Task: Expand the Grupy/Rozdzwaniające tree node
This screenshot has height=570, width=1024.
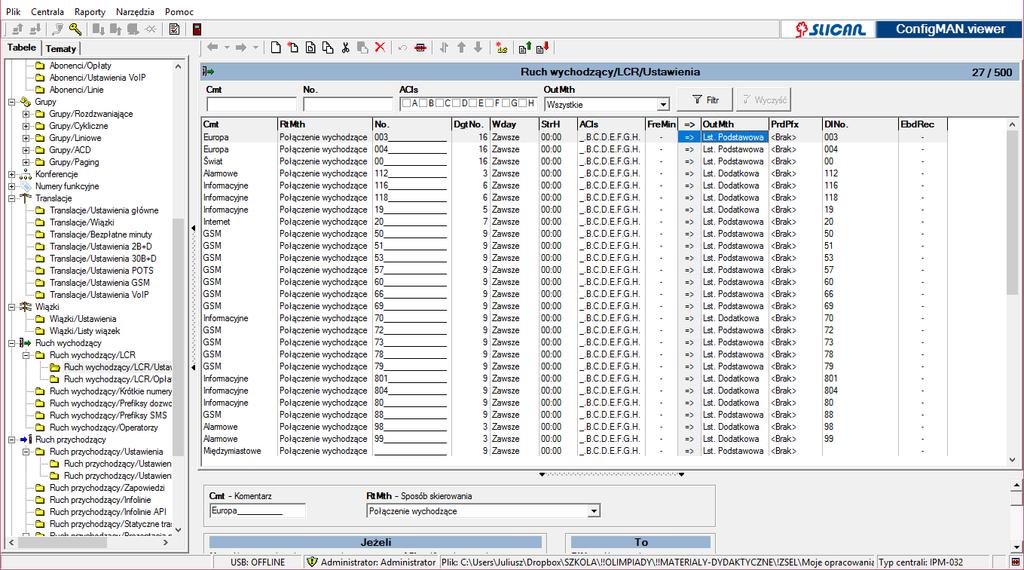Action: (x=26, y=114)
